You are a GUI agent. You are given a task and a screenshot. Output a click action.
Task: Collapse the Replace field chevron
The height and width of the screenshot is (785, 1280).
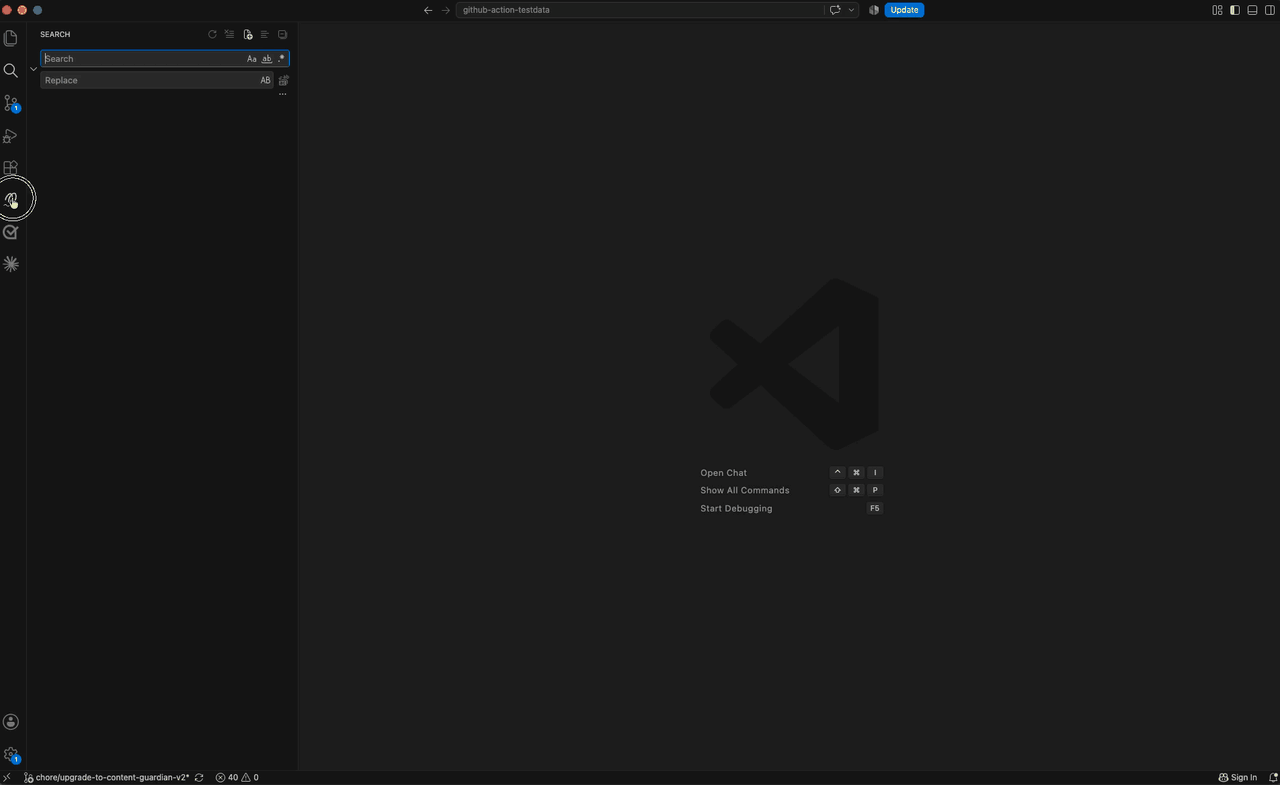pyautogui.click(x=34, y=69)
